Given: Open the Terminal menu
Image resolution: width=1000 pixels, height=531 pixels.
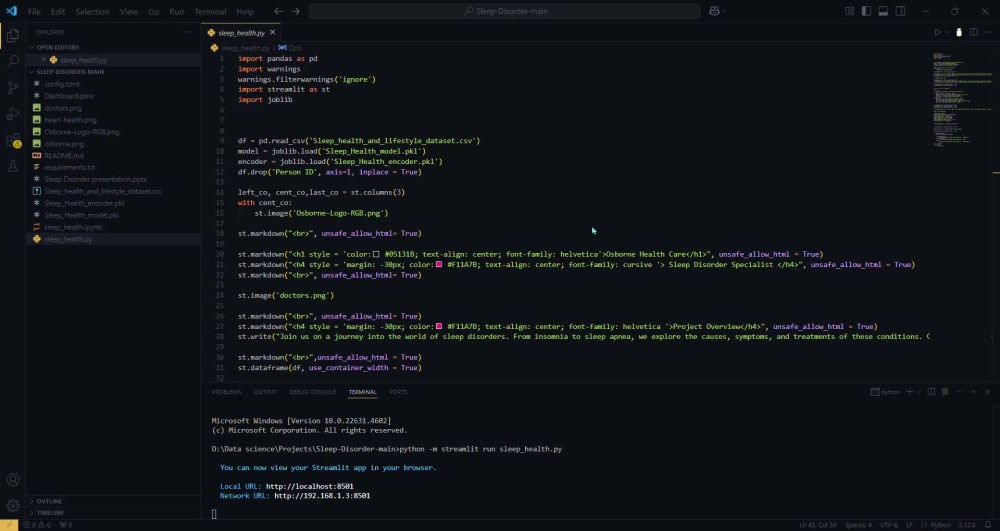Looking at the screenshot, I should 210,11.
